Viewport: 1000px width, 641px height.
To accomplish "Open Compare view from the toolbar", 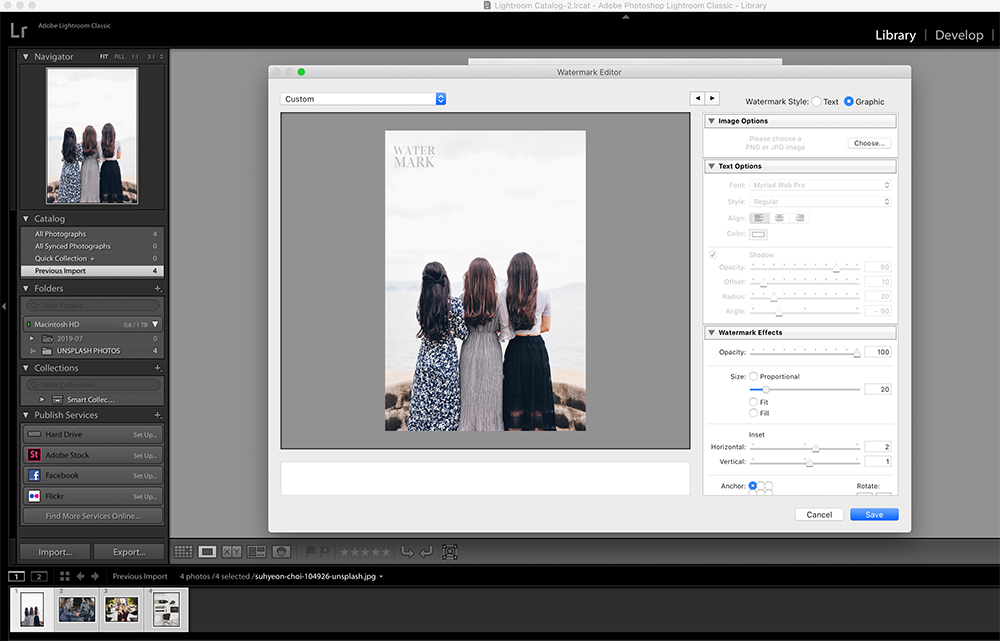I will [x=231, y=551].
